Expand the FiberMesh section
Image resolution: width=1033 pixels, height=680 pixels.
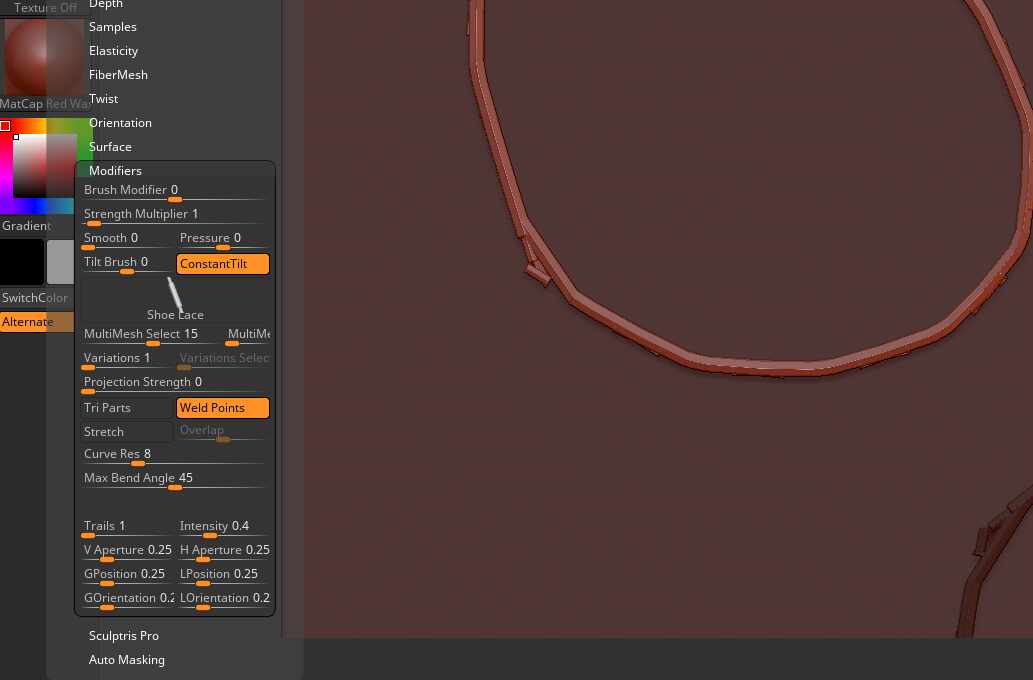[118, 74]
